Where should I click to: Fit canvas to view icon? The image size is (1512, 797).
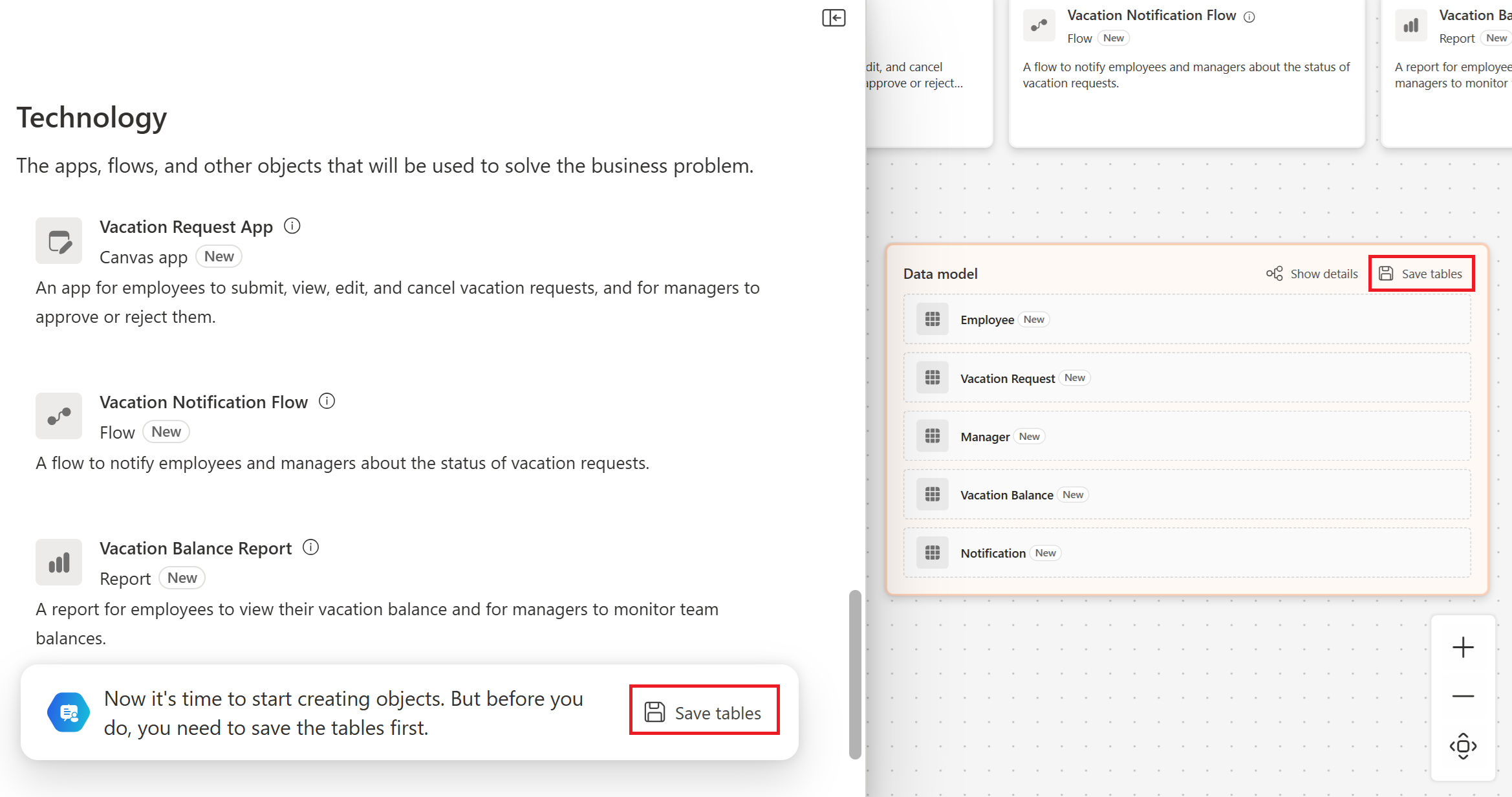[1463, 746]
